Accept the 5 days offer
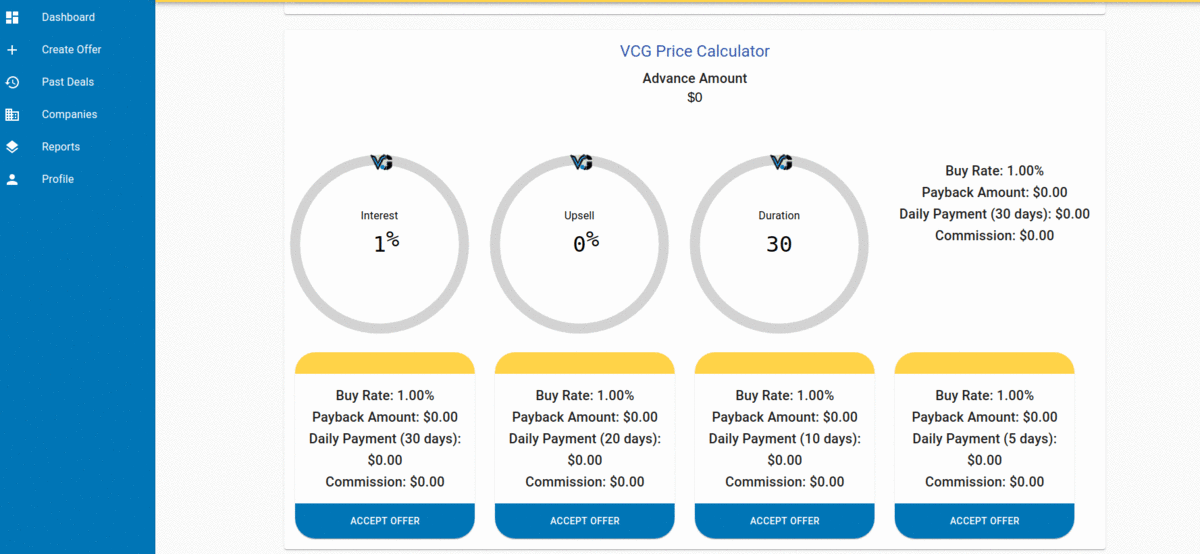 pyautogui.click(x=985, y=521)
